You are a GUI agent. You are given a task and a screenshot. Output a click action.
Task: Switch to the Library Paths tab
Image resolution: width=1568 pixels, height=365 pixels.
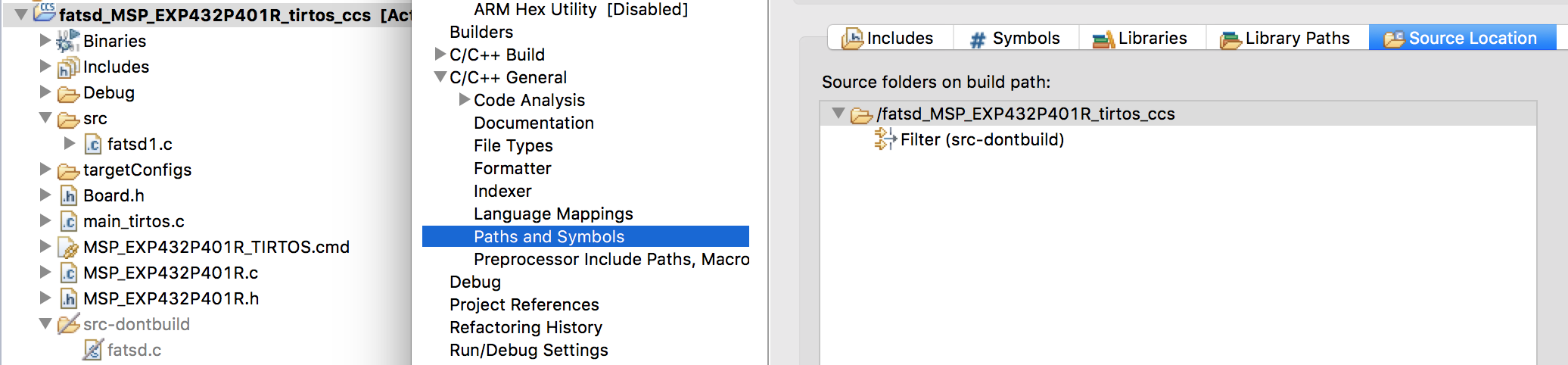click(x=1285, y=38)
